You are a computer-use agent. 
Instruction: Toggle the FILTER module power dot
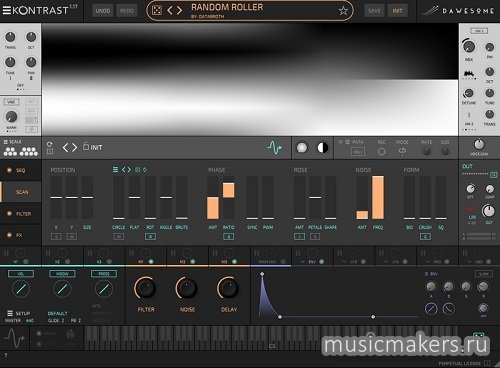coord(9,213)
